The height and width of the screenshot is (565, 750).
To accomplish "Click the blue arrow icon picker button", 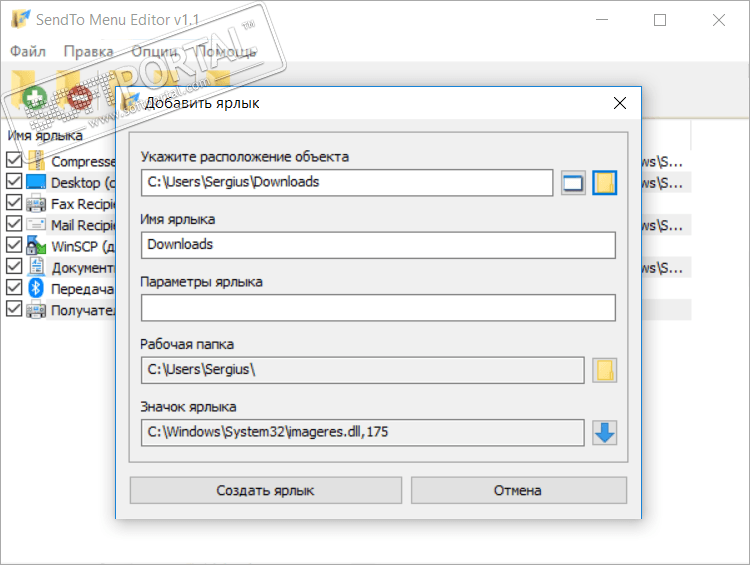I will click(x=605, y=433).
